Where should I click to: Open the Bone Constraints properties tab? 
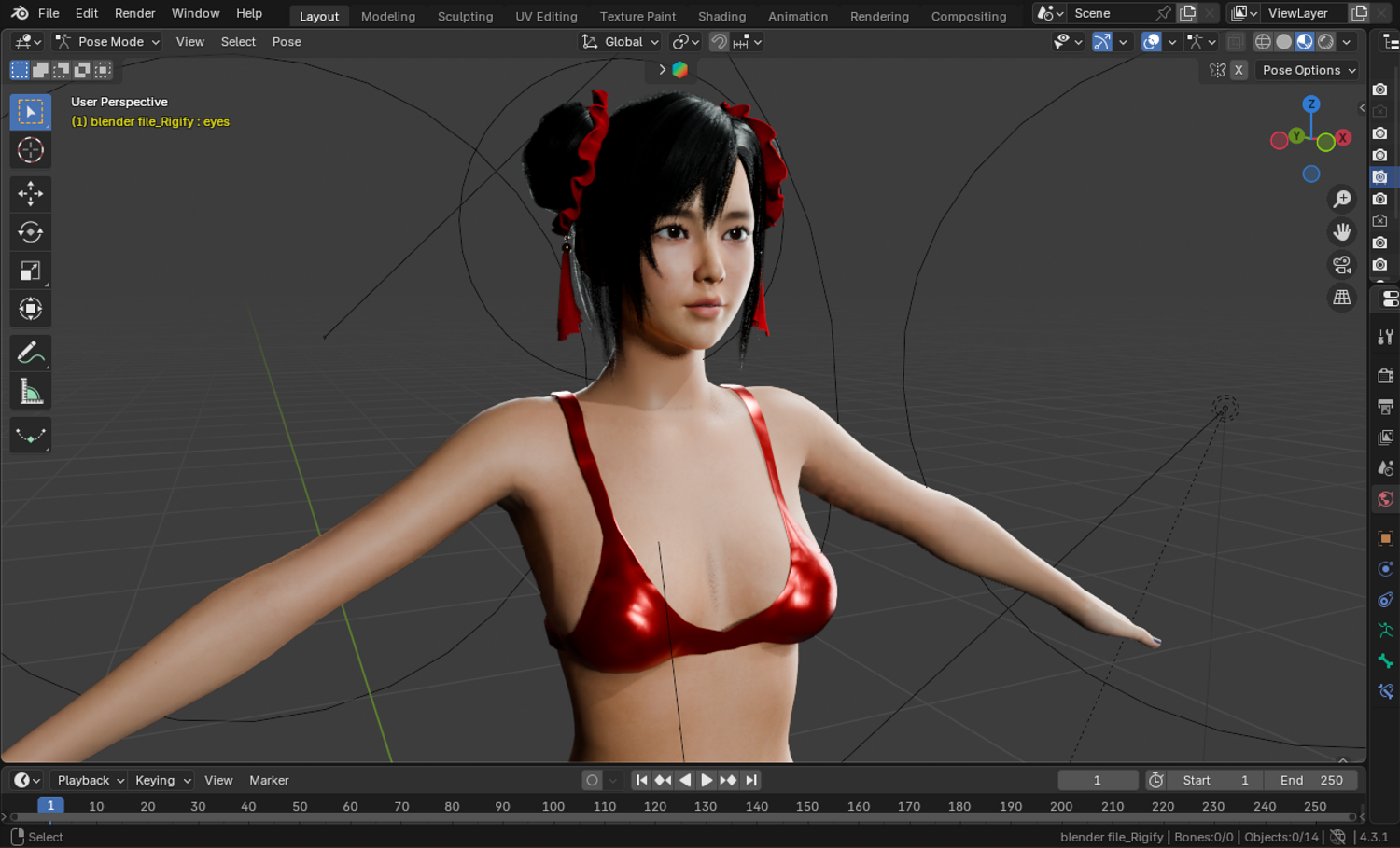coord(1386,692)
